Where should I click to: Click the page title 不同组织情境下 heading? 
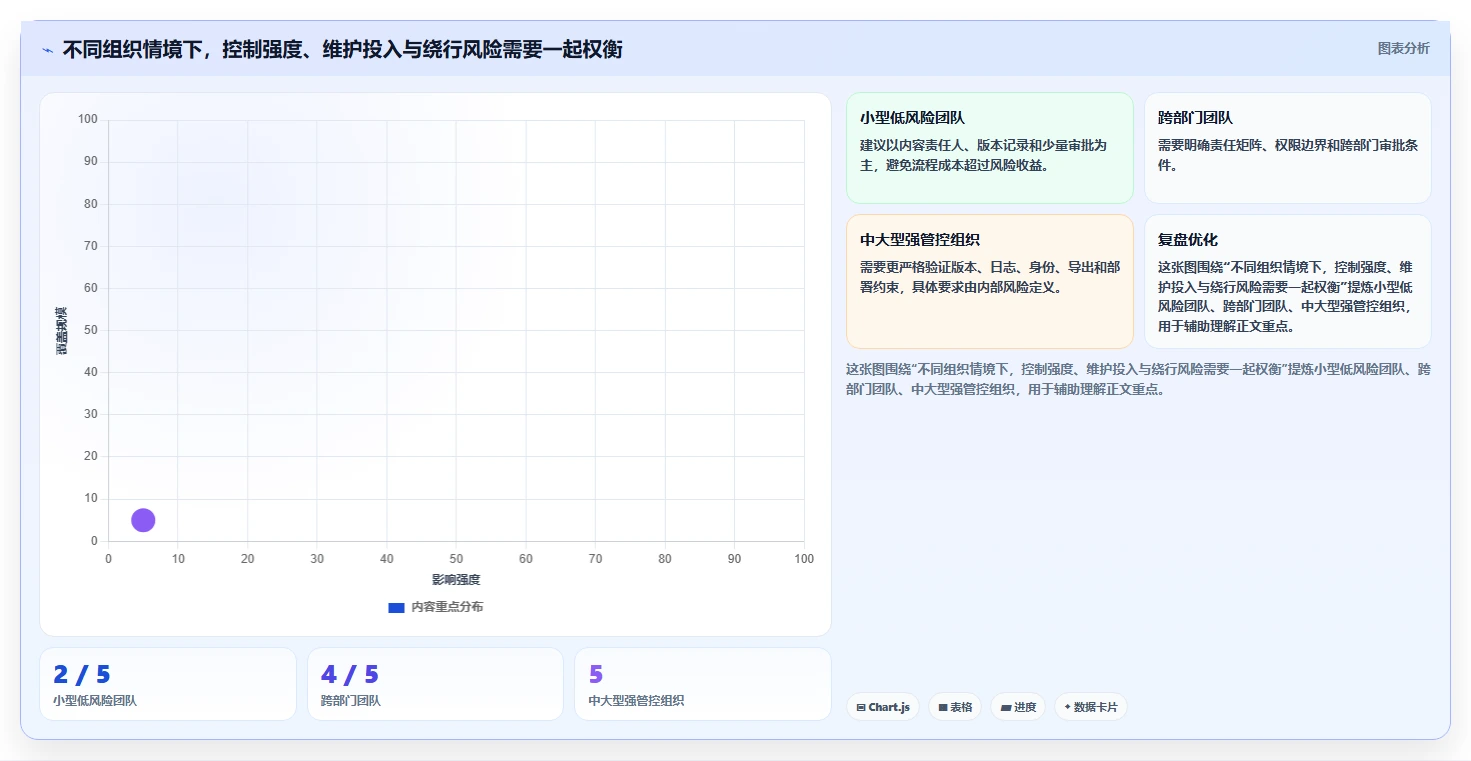(343, 49)
